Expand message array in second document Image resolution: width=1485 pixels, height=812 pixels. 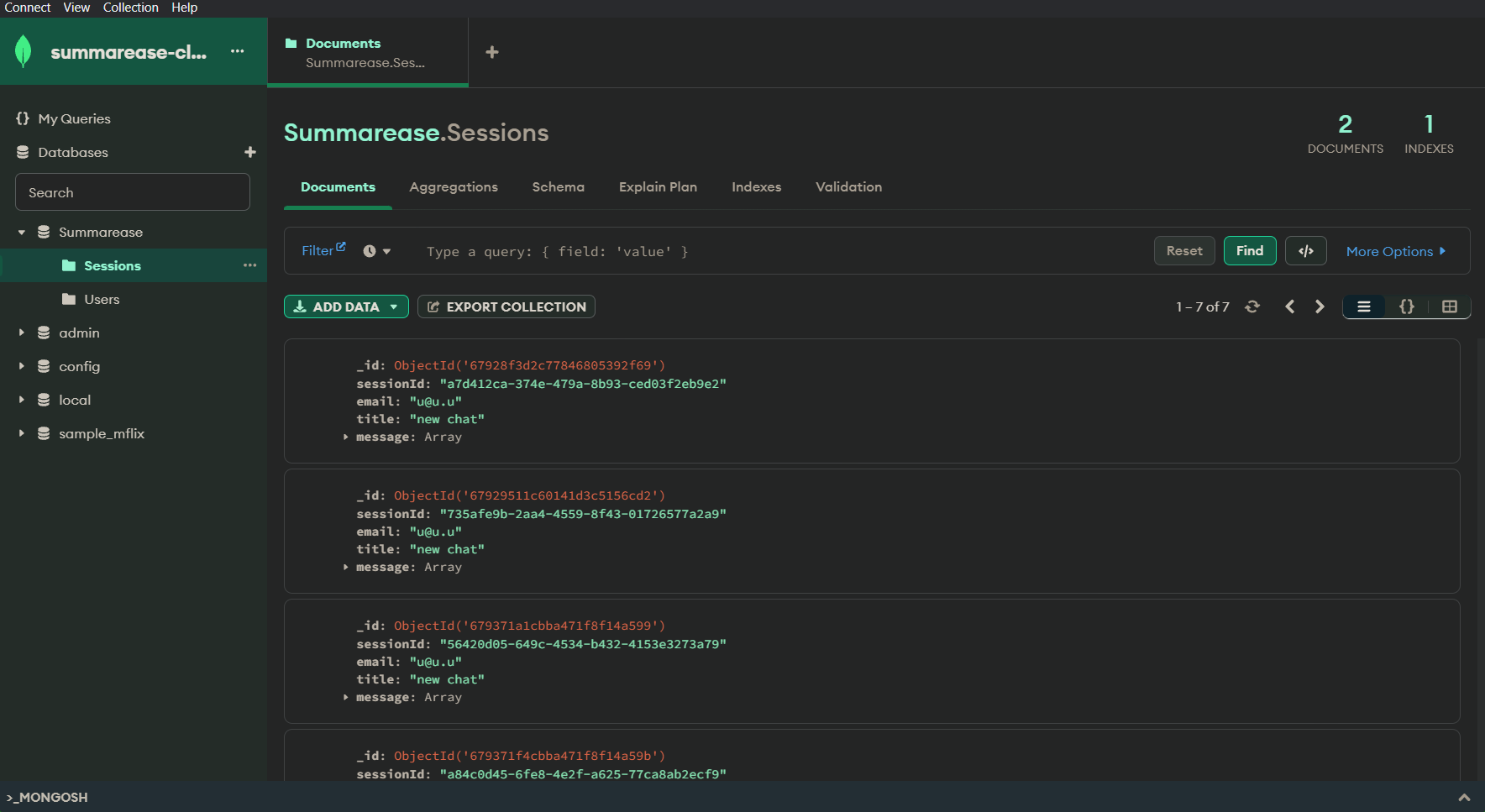[345, 567]
